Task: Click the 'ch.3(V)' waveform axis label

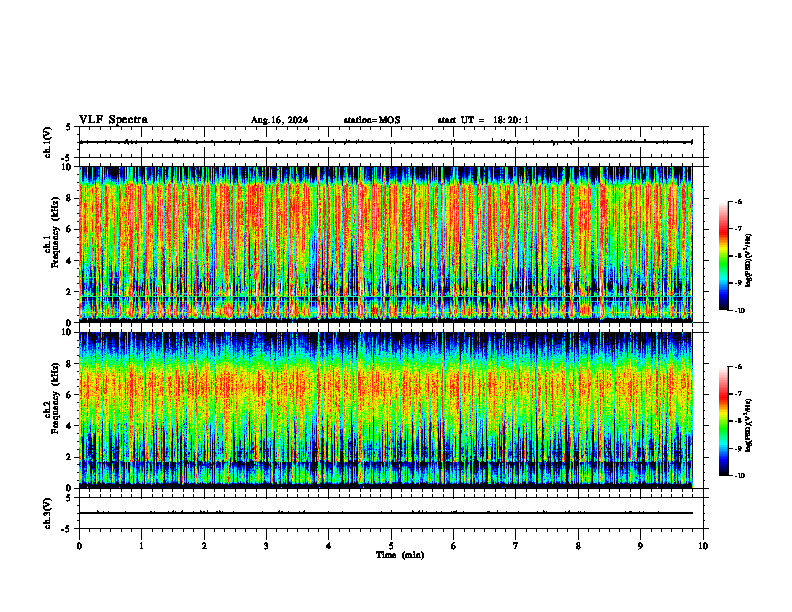Action: tap(47, 514)
